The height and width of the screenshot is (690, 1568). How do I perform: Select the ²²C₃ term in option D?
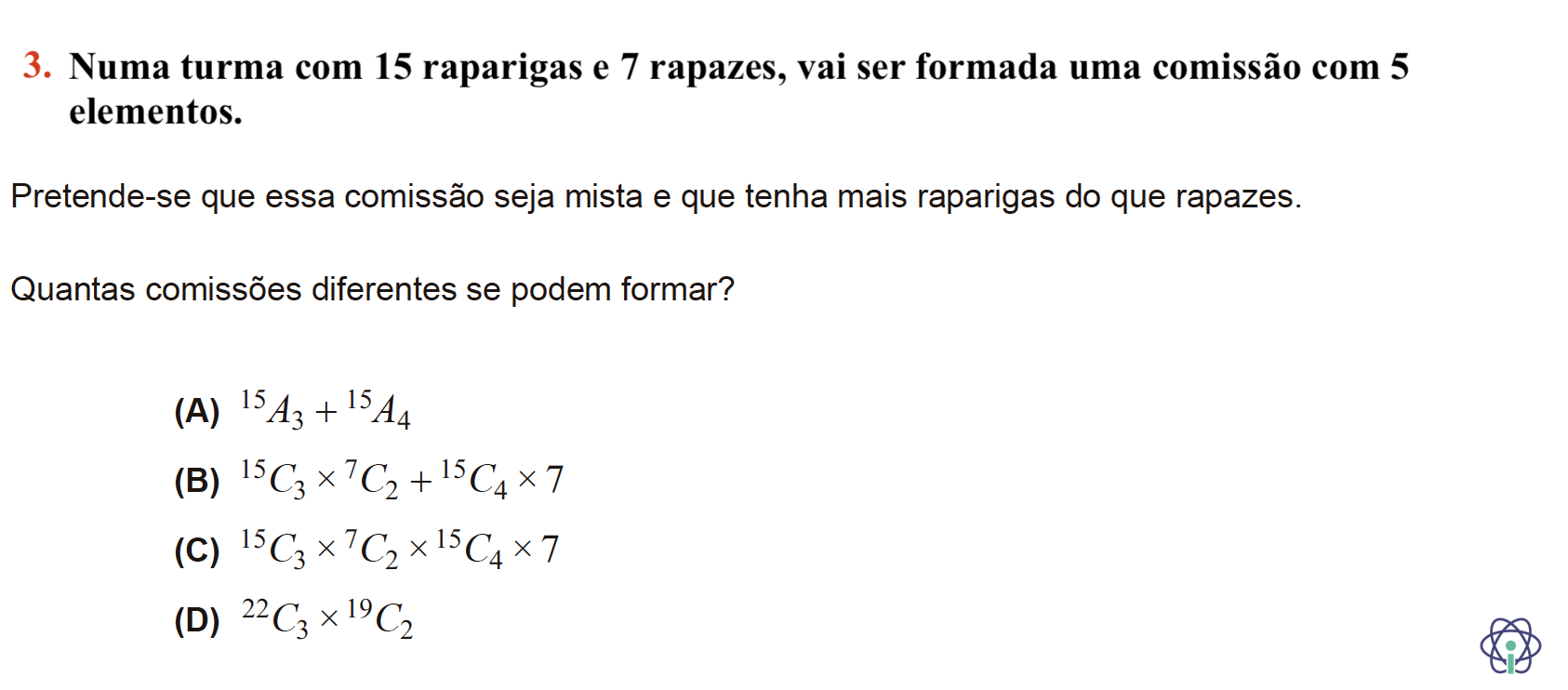pyautogui.click(x=275, y=618)
